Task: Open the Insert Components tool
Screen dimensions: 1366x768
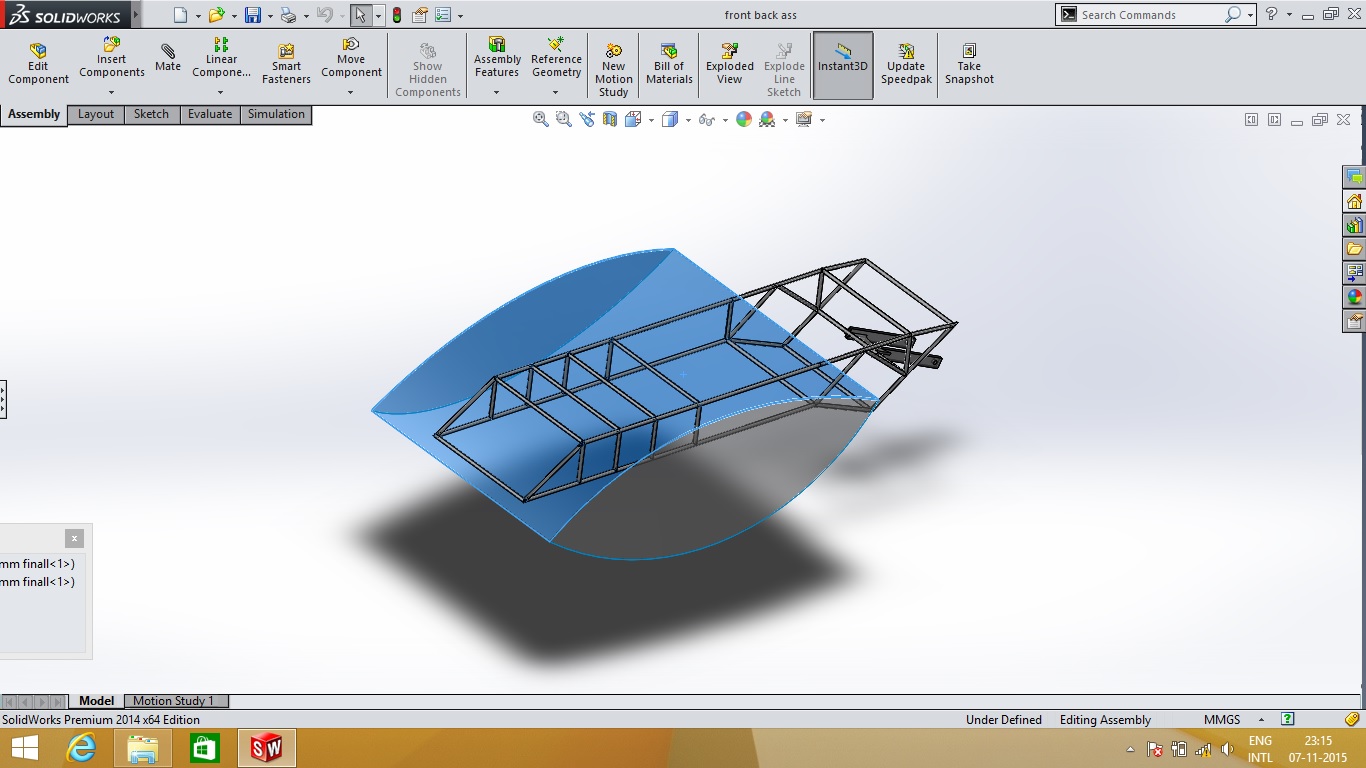Action: [112, 57]
